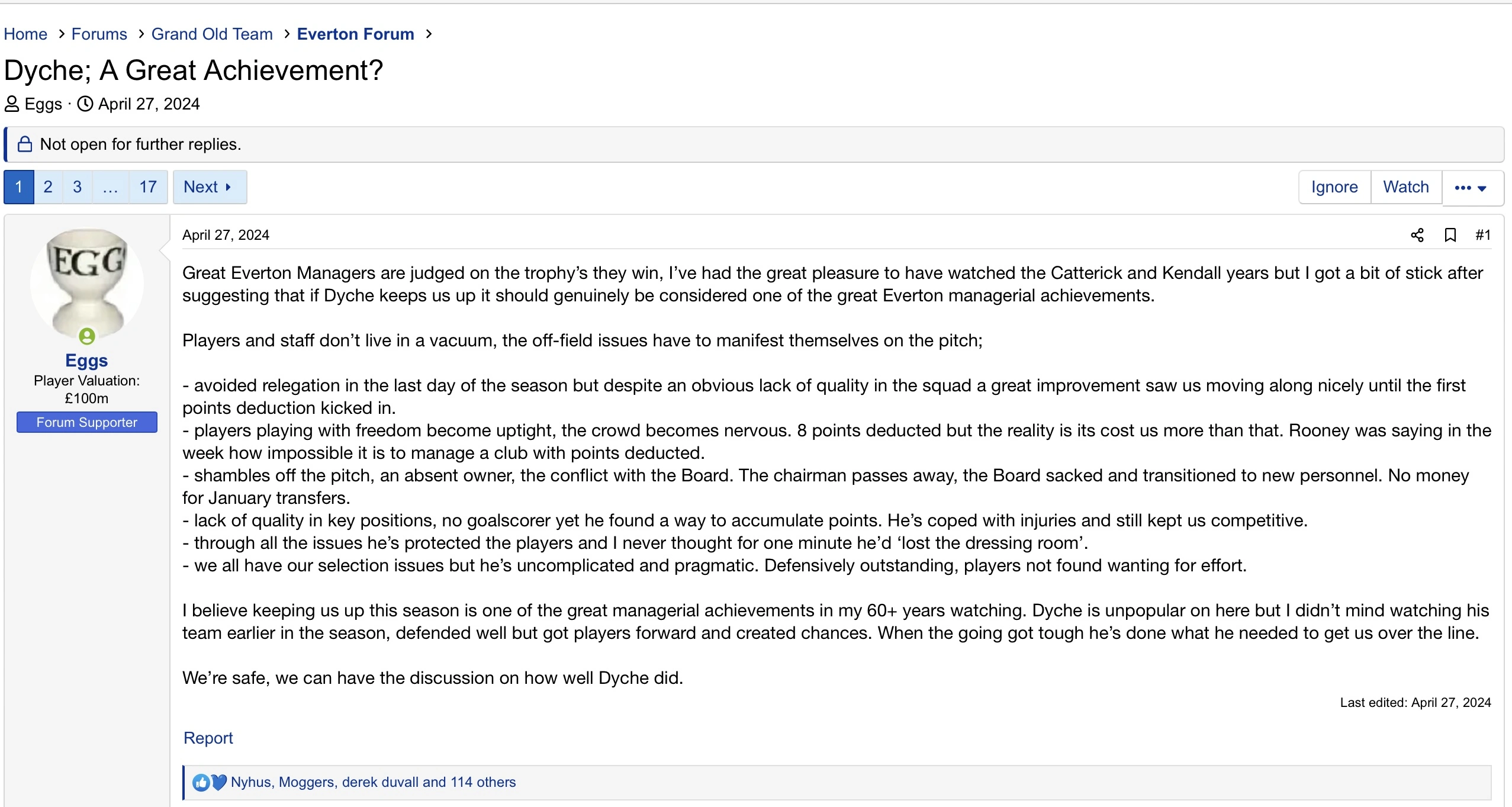This screenshot has width=1512, height=807.
Task: Toggle Watch for this thread
Action: click(1405, 187)
